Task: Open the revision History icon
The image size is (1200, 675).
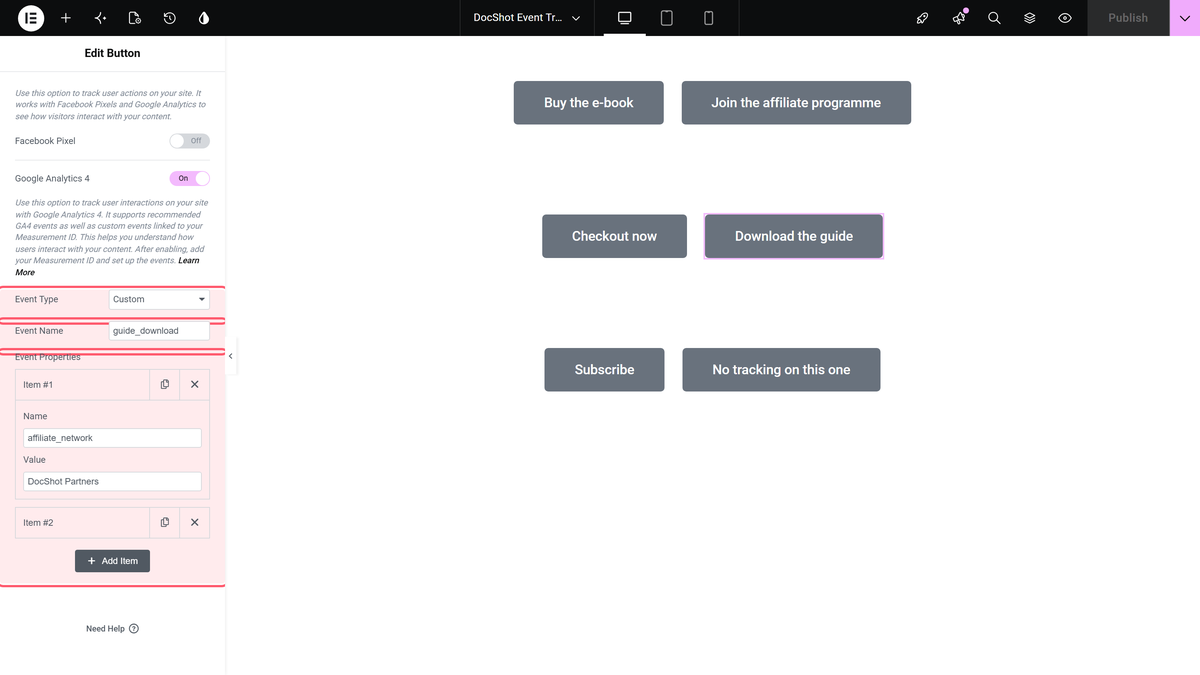Action: tap(170, 18)
